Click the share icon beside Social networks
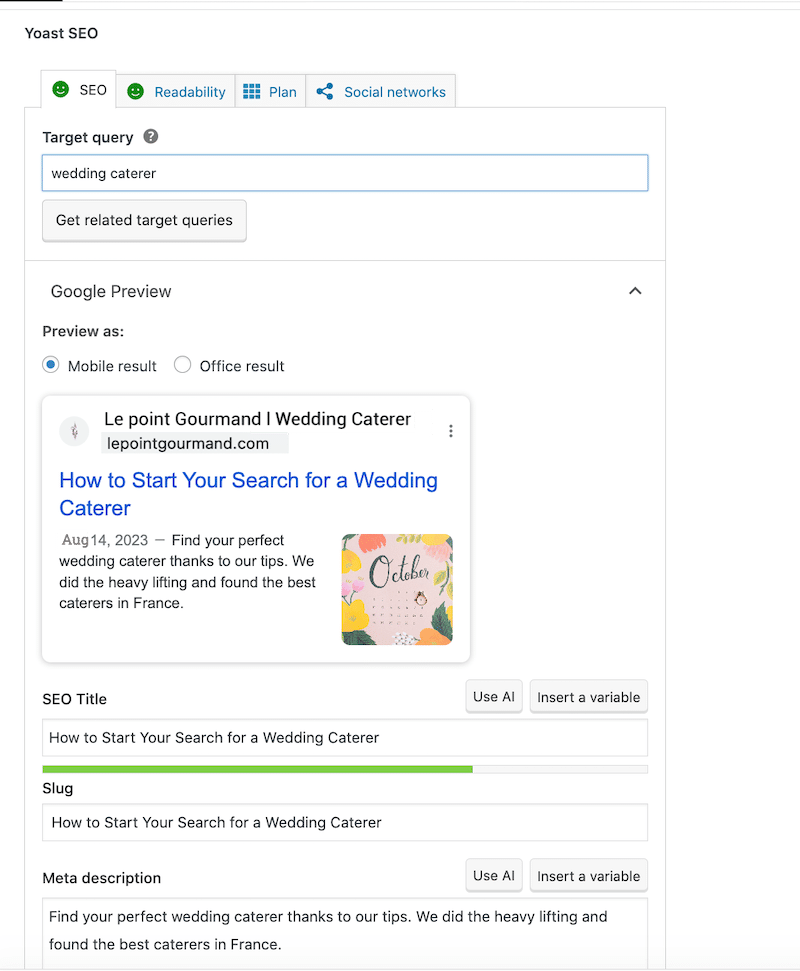Screen dimensions: 800x971 [324, 91]
